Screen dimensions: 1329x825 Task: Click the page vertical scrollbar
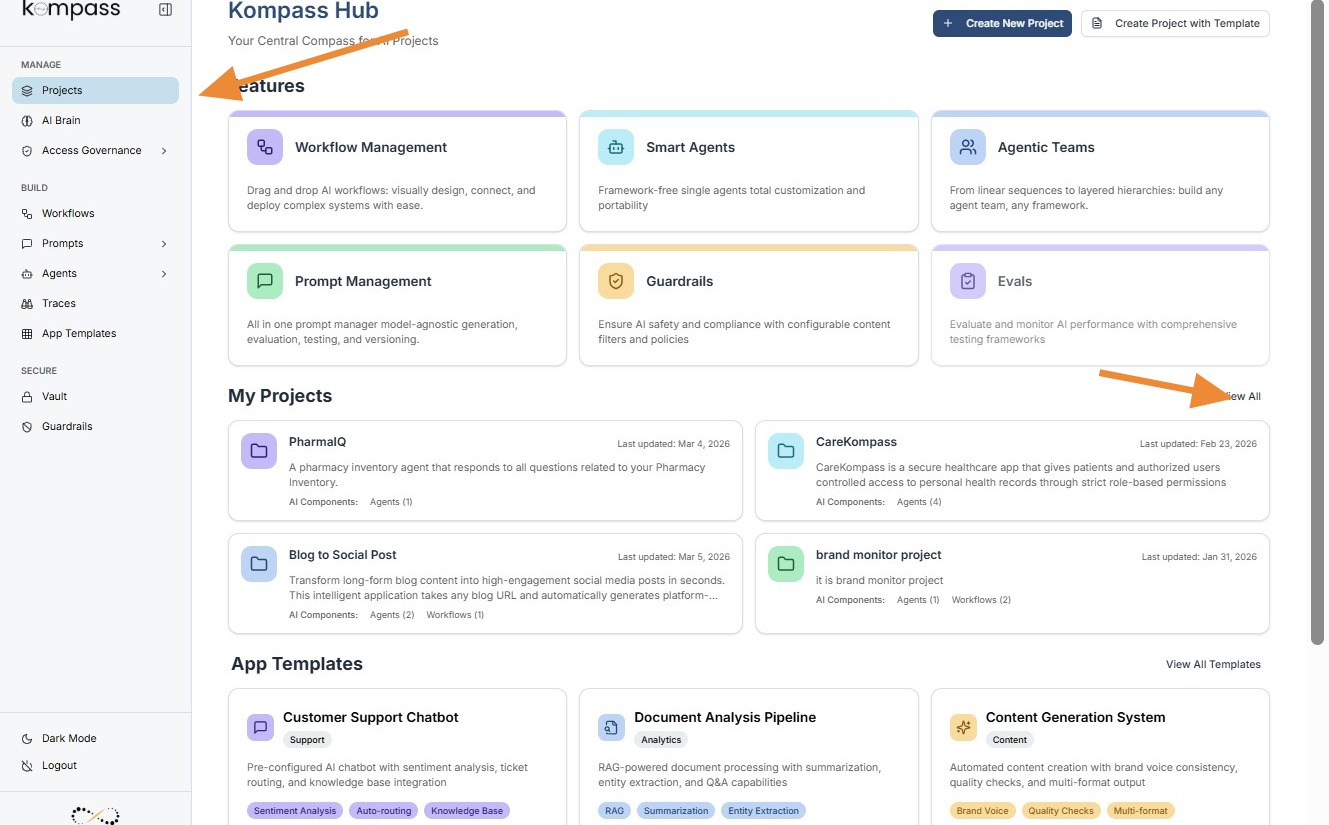[x=1317, y=330]
